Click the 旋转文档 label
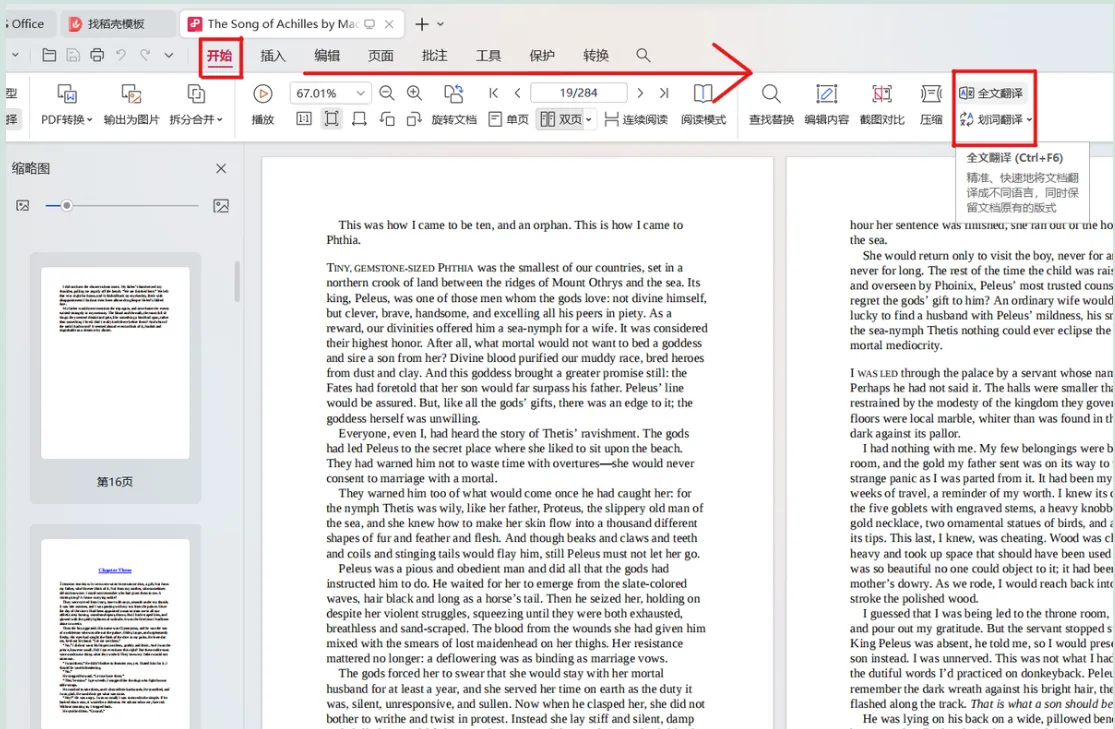This screenshot has height=729, width=1115. (454, 119)
